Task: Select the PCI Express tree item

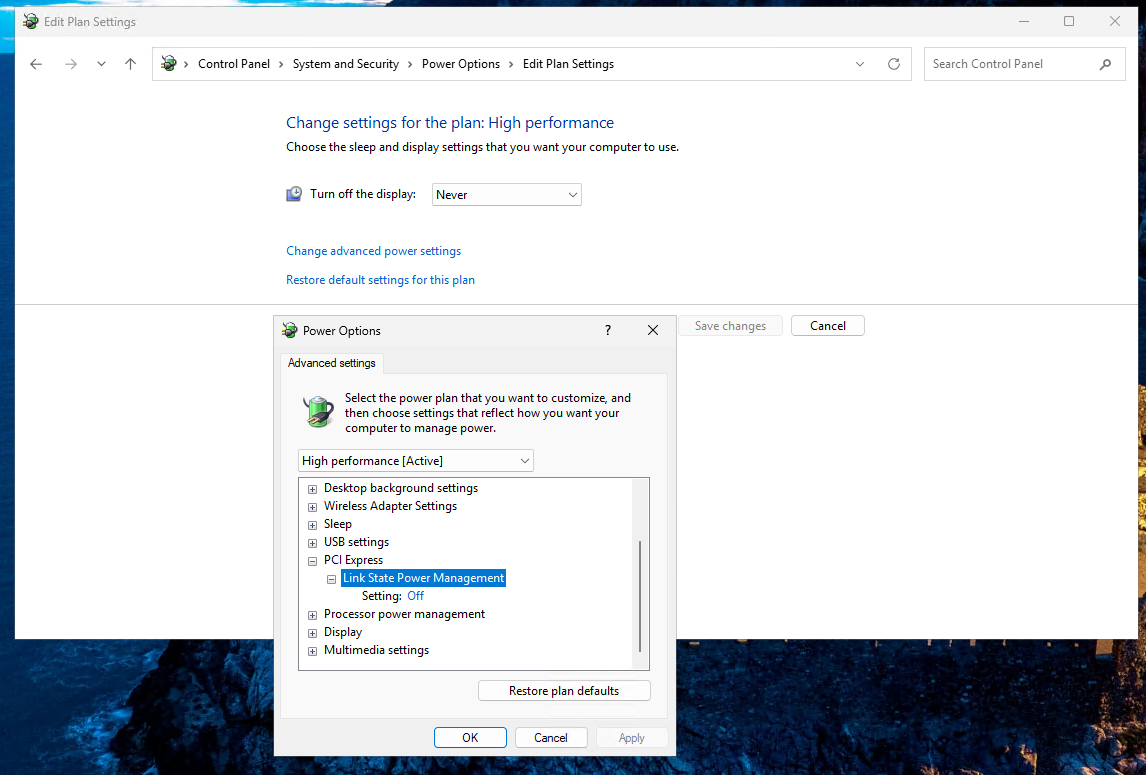Action: tap(353, 560)
